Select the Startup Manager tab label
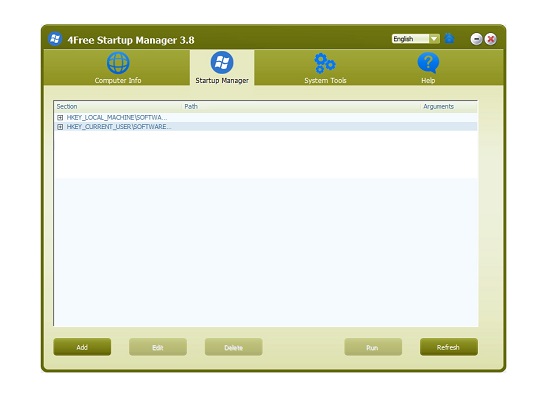The width and height of the screenshot is (550, 402). 222,80
